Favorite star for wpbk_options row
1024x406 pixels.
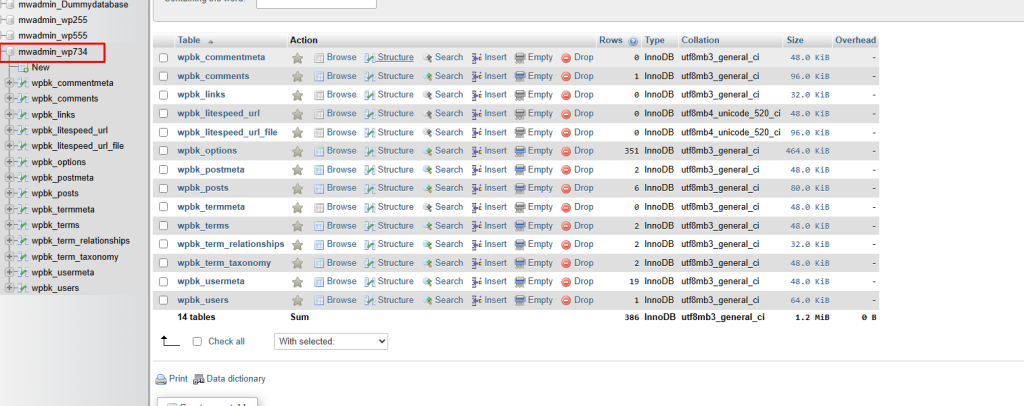click(x=297, y=151)
